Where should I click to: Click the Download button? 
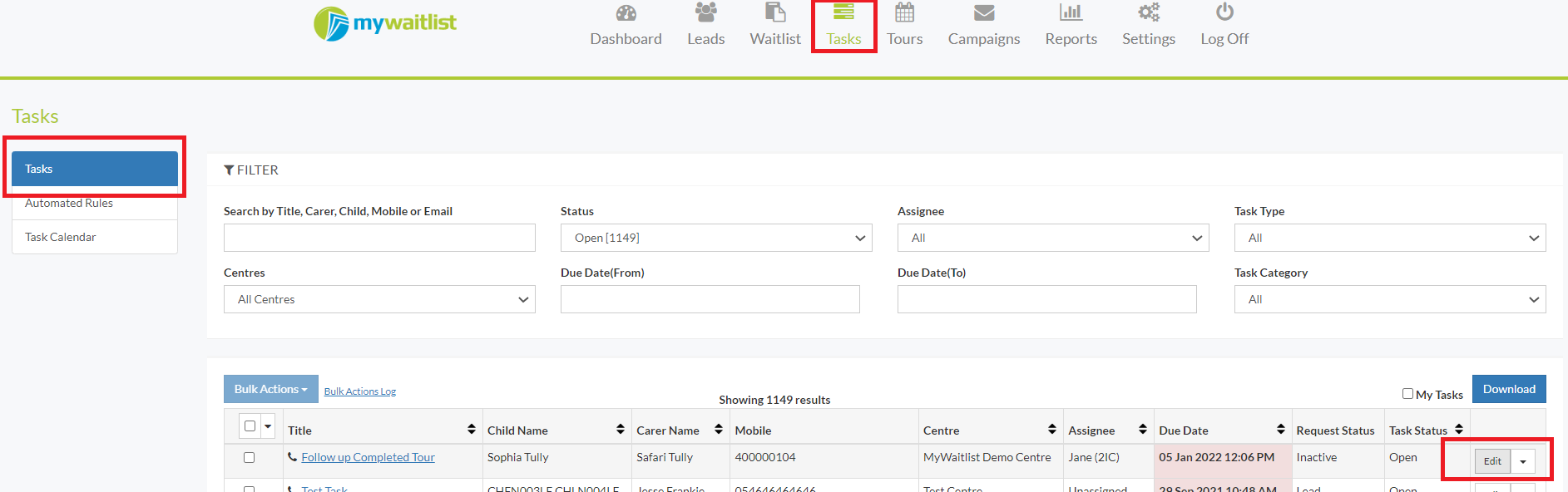pyautogui.click(x=1509, y=389)
